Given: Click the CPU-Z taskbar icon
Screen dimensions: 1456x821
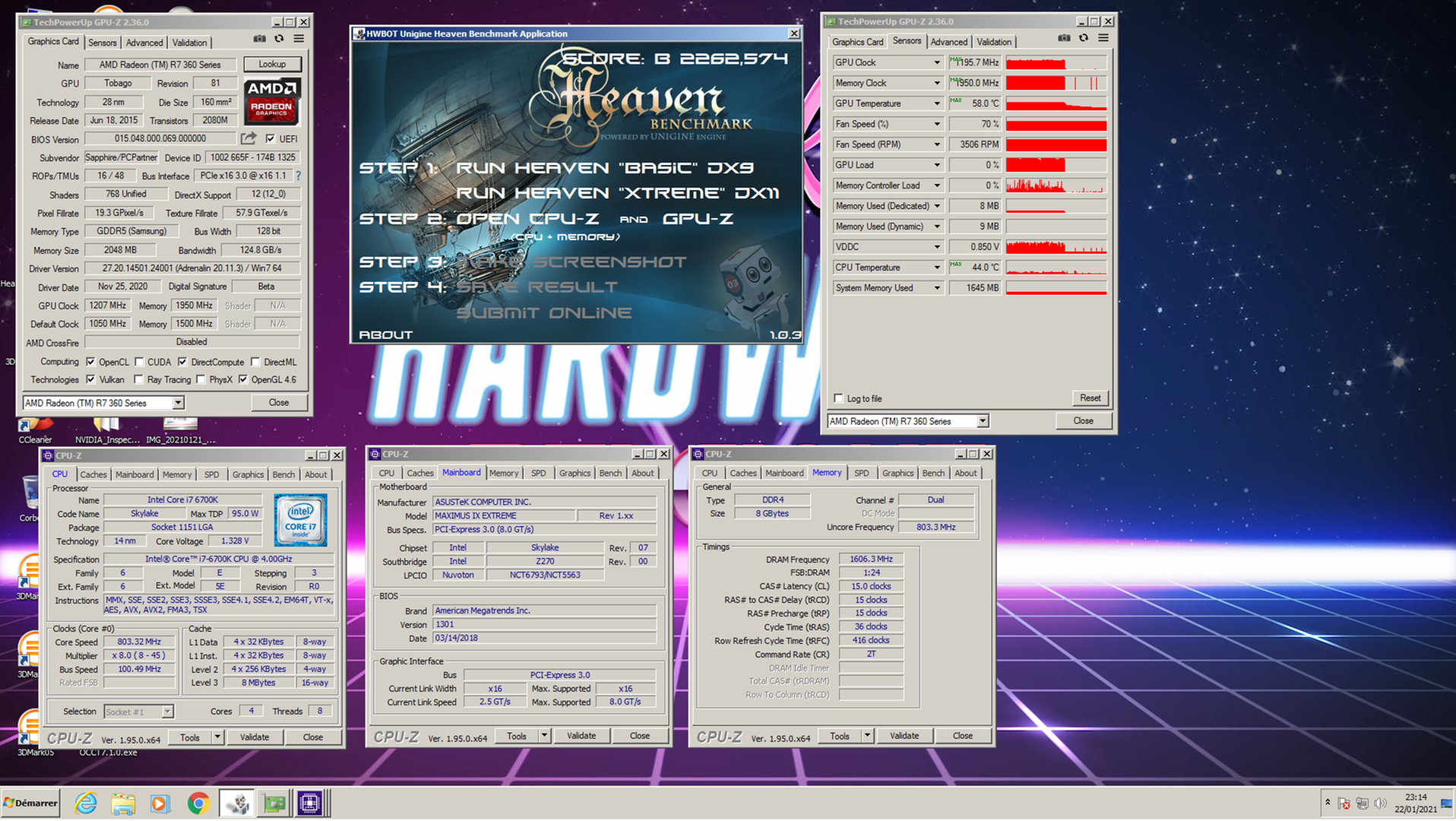Looking at the screenshot, I should click(x=310, y=803).
